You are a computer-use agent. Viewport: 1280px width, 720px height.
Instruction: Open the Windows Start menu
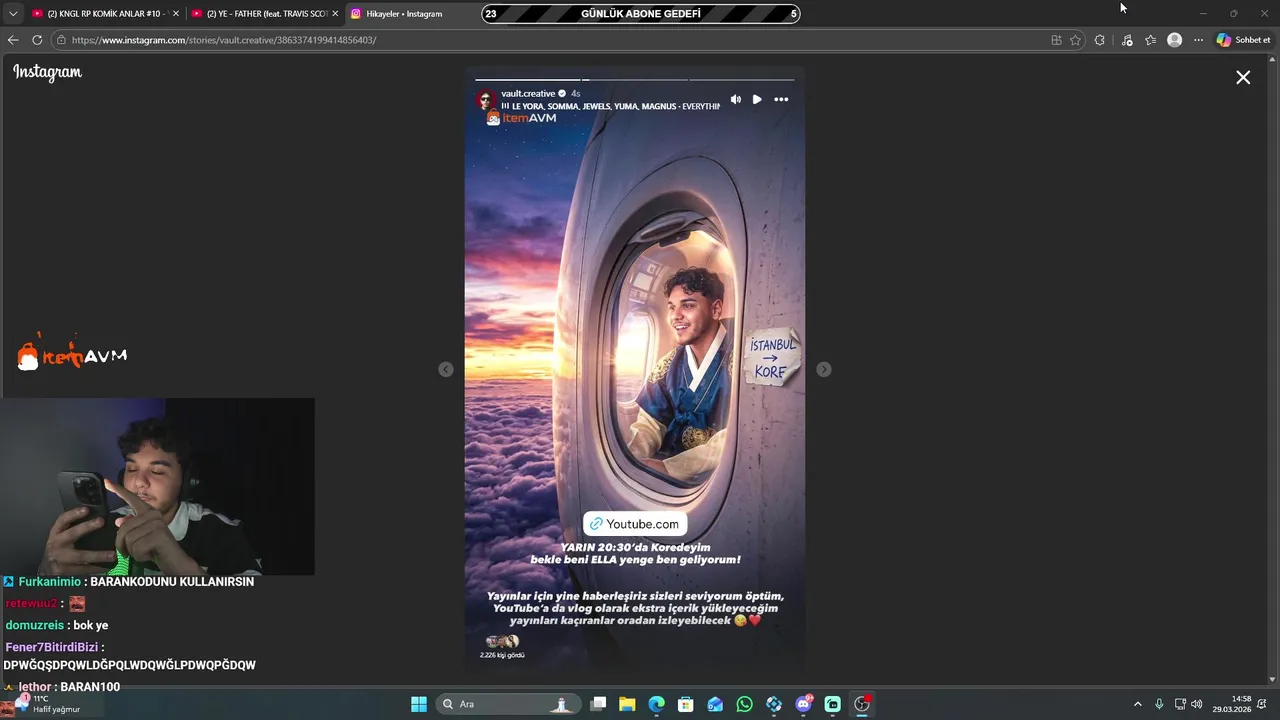tap(419, 704)
